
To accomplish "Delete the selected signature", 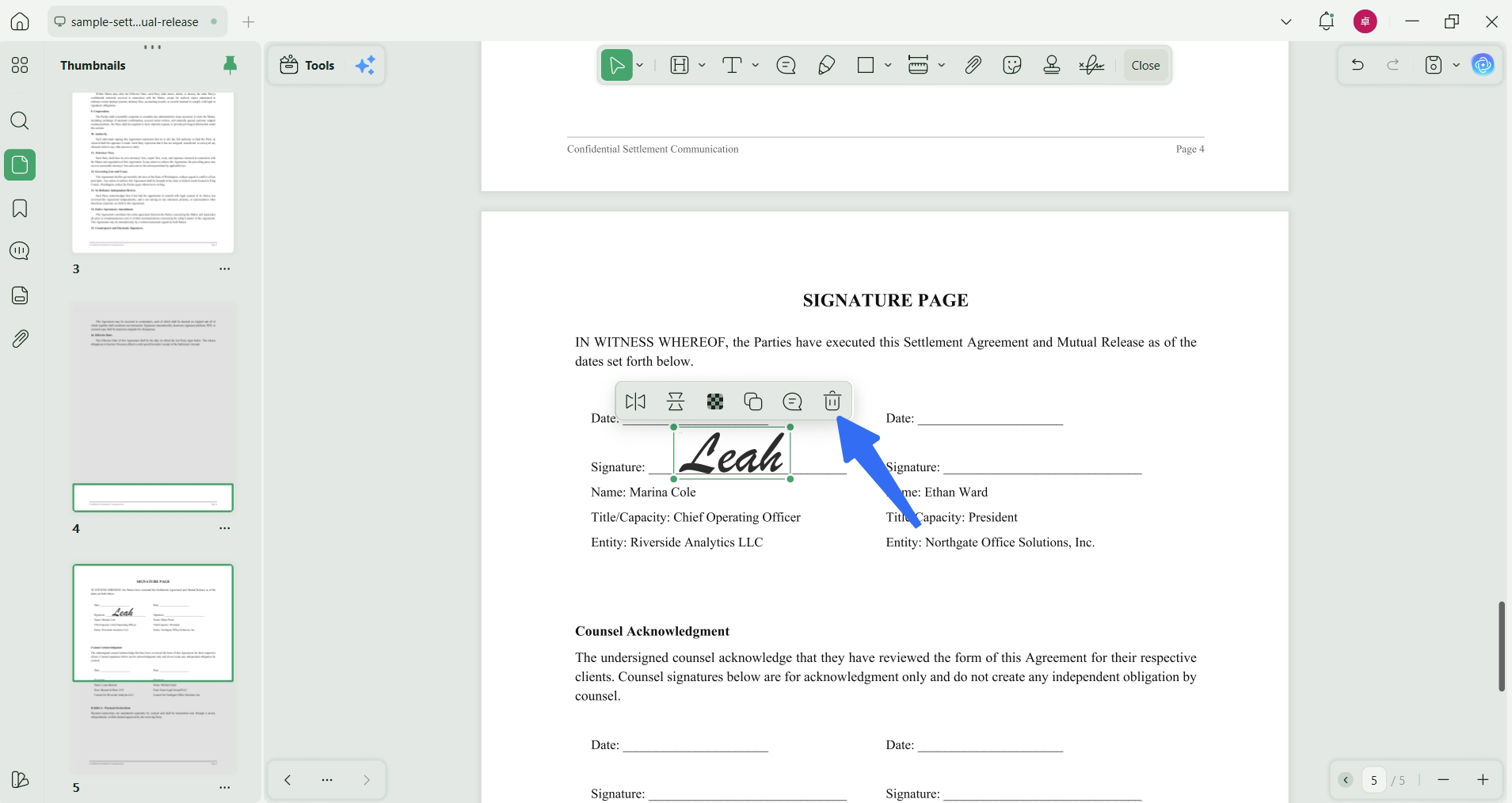I will [832, 401].
